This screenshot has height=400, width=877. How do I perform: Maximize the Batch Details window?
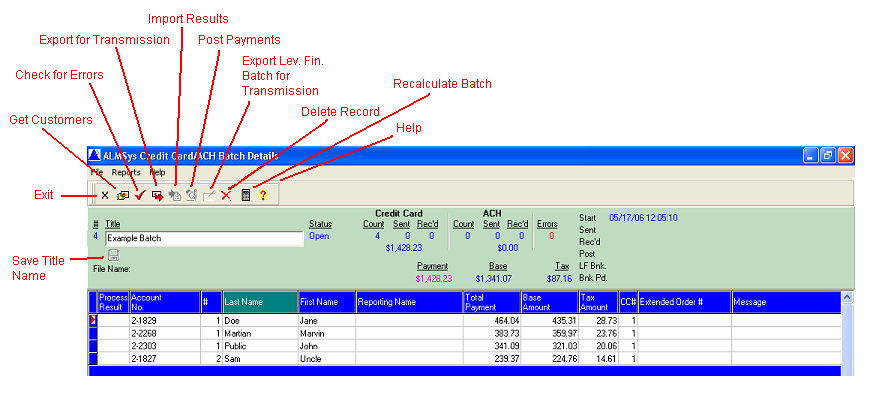(828, 156)
